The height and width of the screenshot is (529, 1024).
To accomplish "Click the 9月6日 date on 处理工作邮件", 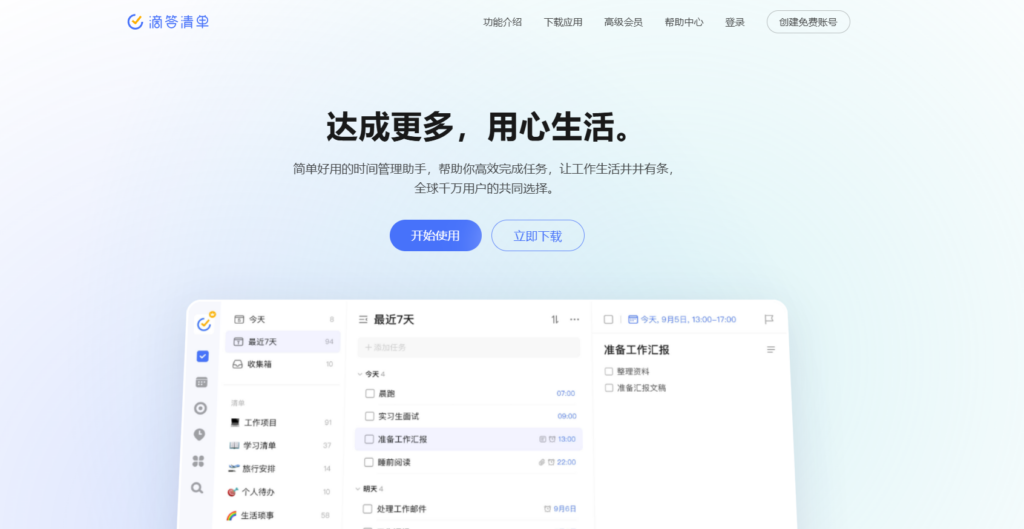I will pos(566,509).
